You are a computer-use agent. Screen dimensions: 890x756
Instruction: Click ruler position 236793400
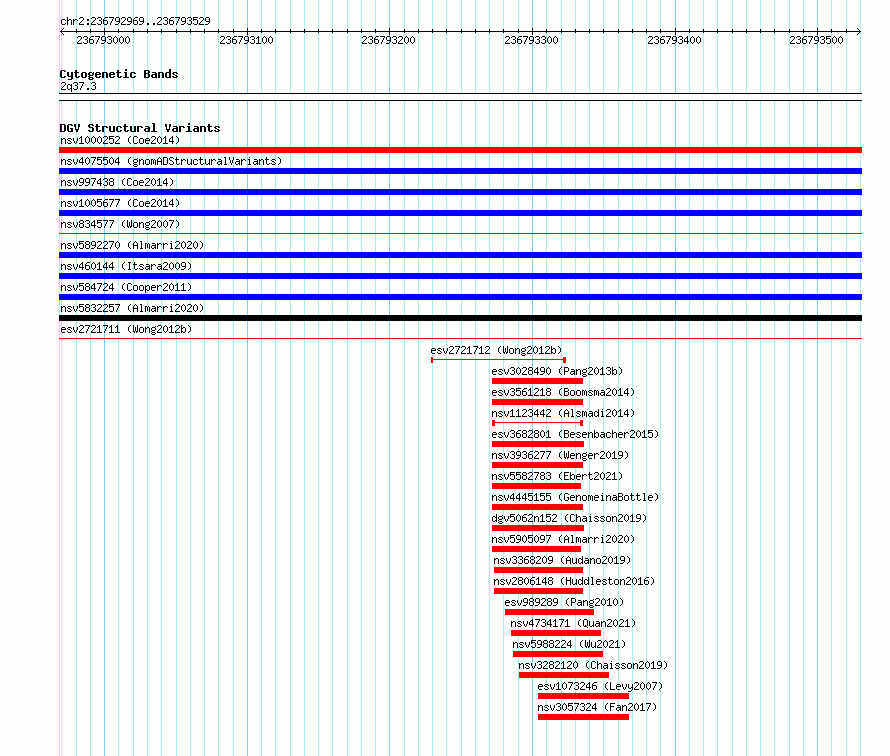(674, 40)
